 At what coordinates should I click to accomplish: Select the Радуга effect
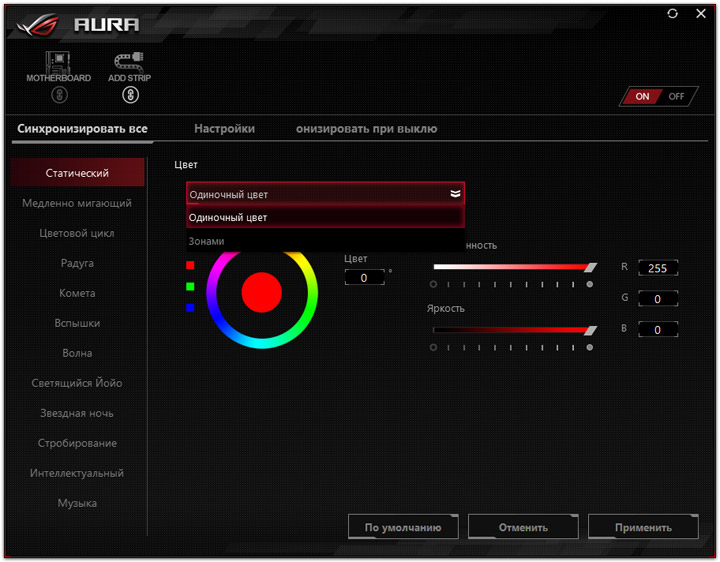pyautogui.click(x=77, y=263)
